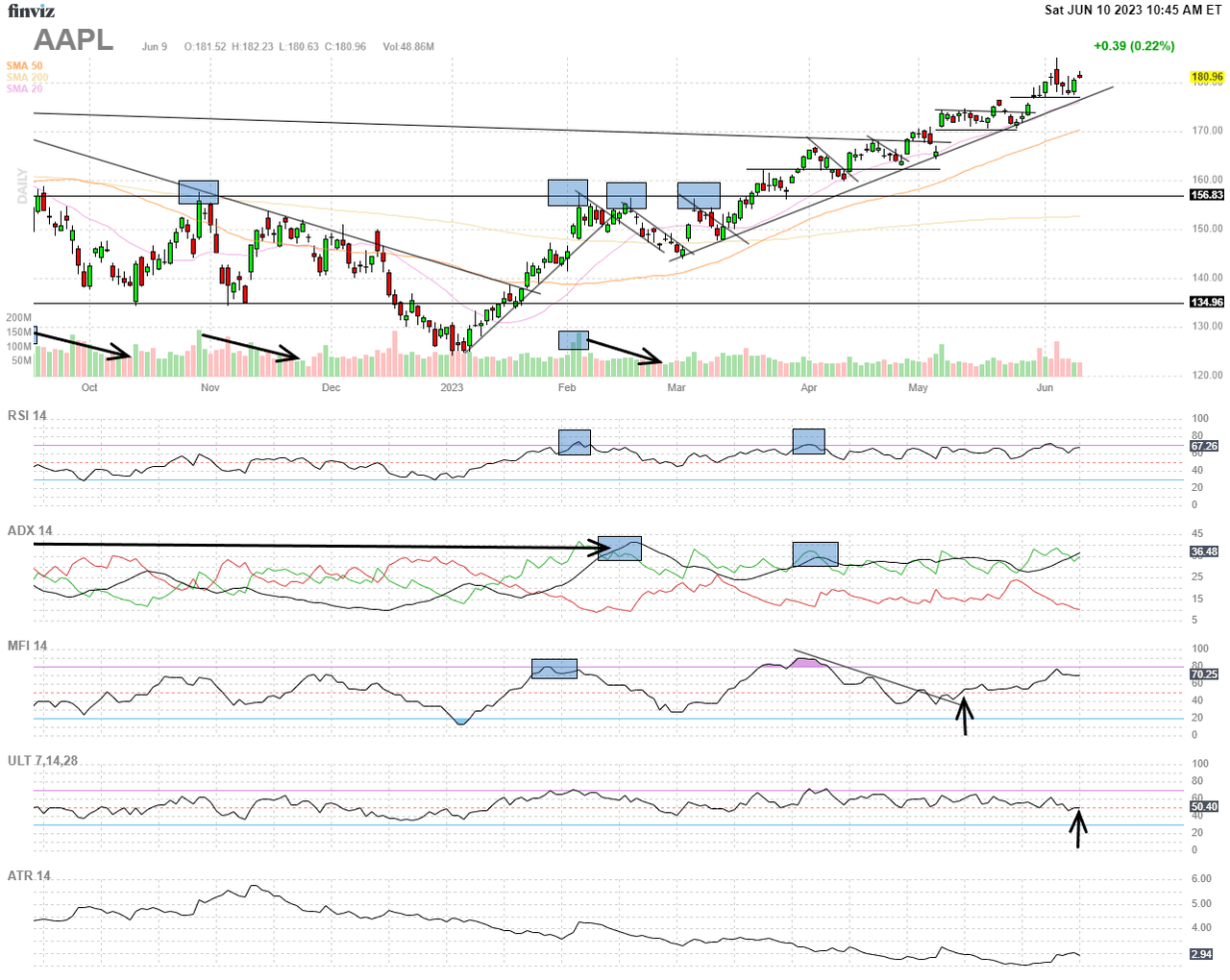Viewport: 1230px width, 980px height.
Task: Click the 'Nov' month label
Action: click(x=210, y=388)
